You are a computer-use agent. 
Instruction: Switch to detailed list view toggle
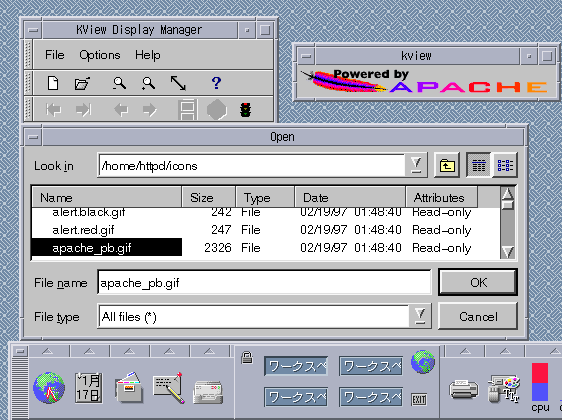[478, 165]
